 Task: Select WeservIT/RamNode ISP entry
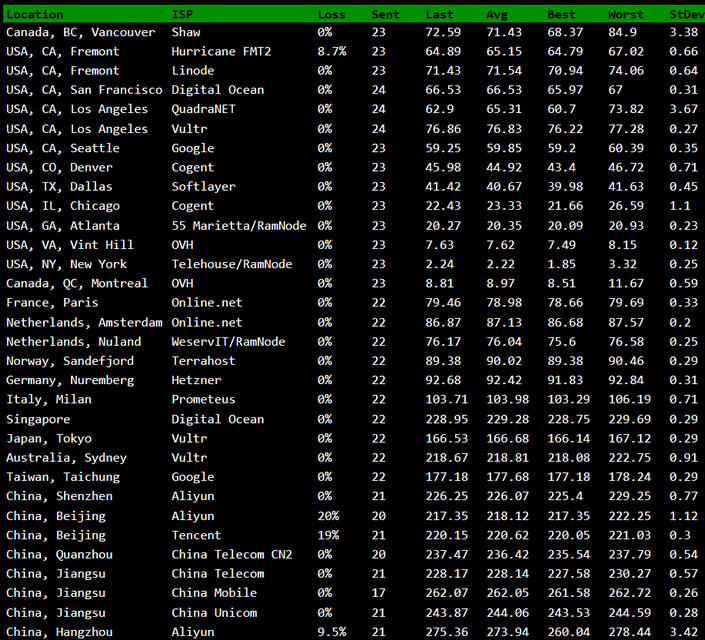point(228,342)
